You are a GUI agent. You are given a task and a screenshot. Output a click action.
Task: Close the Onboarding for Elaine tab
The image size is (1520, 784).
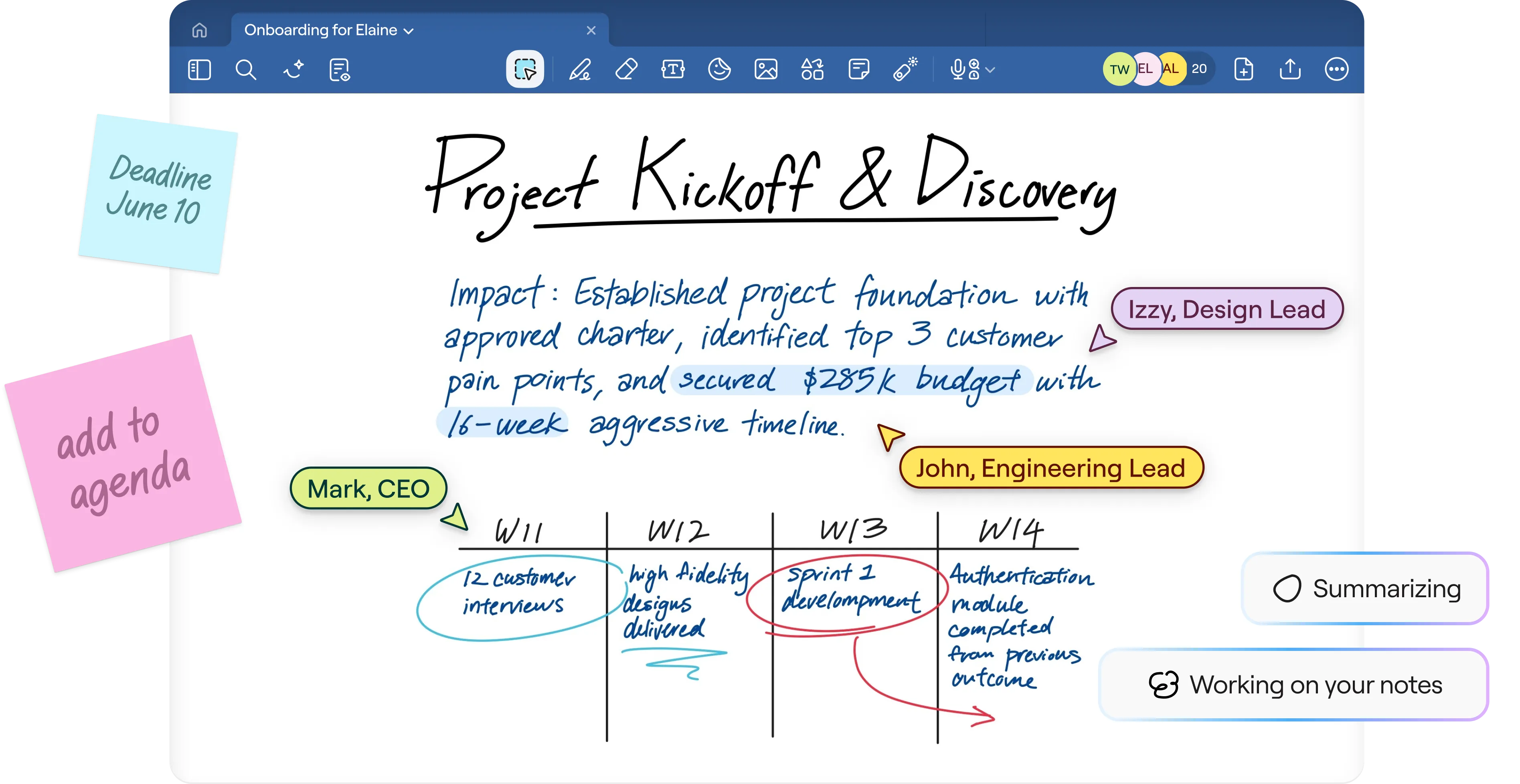click(591, 30)
